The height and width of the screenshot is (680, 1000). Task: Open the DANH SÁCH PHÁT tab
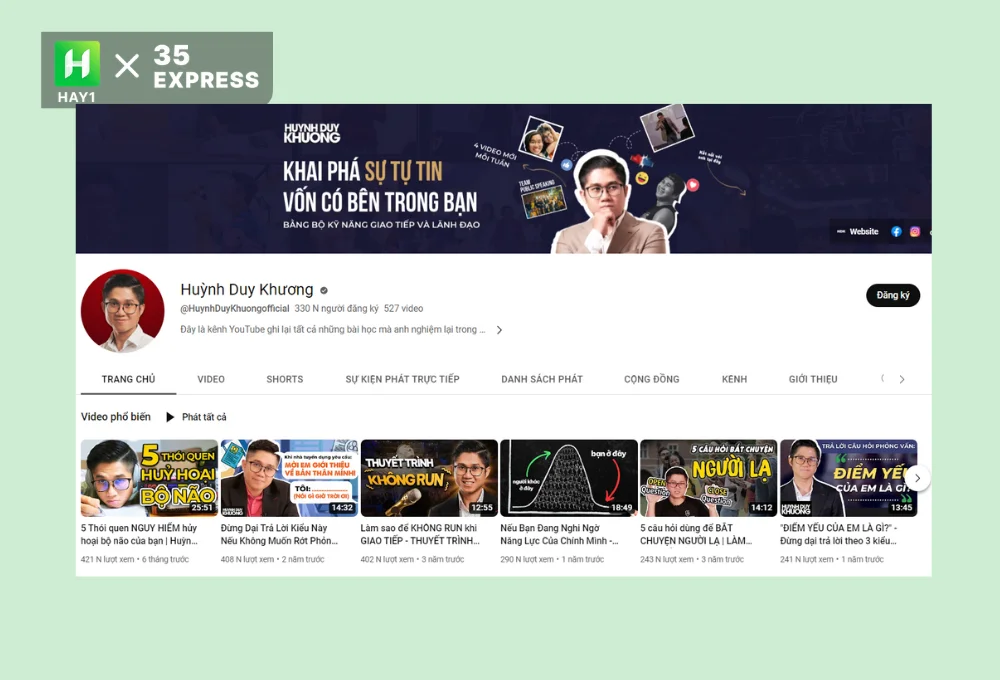pos(542,379)
